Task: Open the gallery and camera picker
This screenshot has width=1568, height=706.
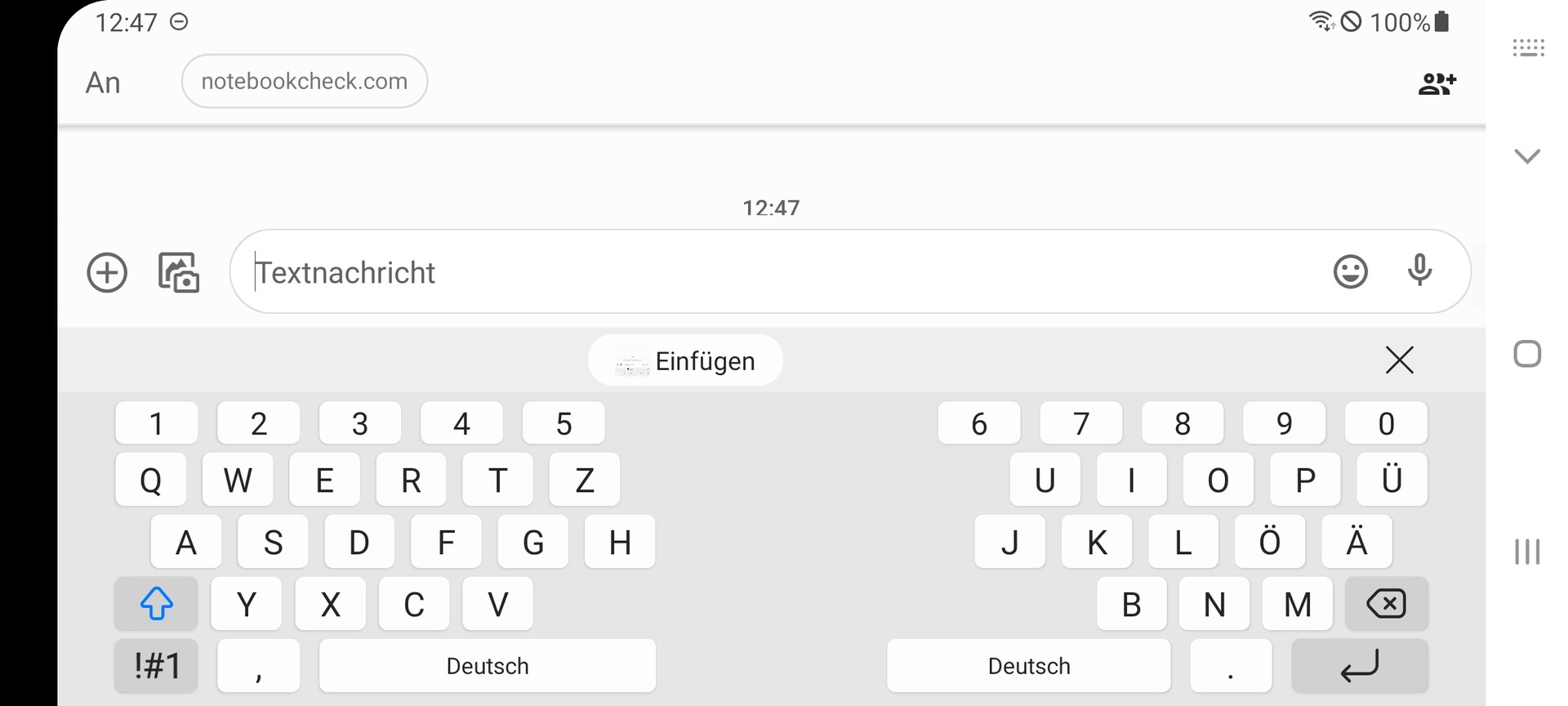Action: click(179, 272)
